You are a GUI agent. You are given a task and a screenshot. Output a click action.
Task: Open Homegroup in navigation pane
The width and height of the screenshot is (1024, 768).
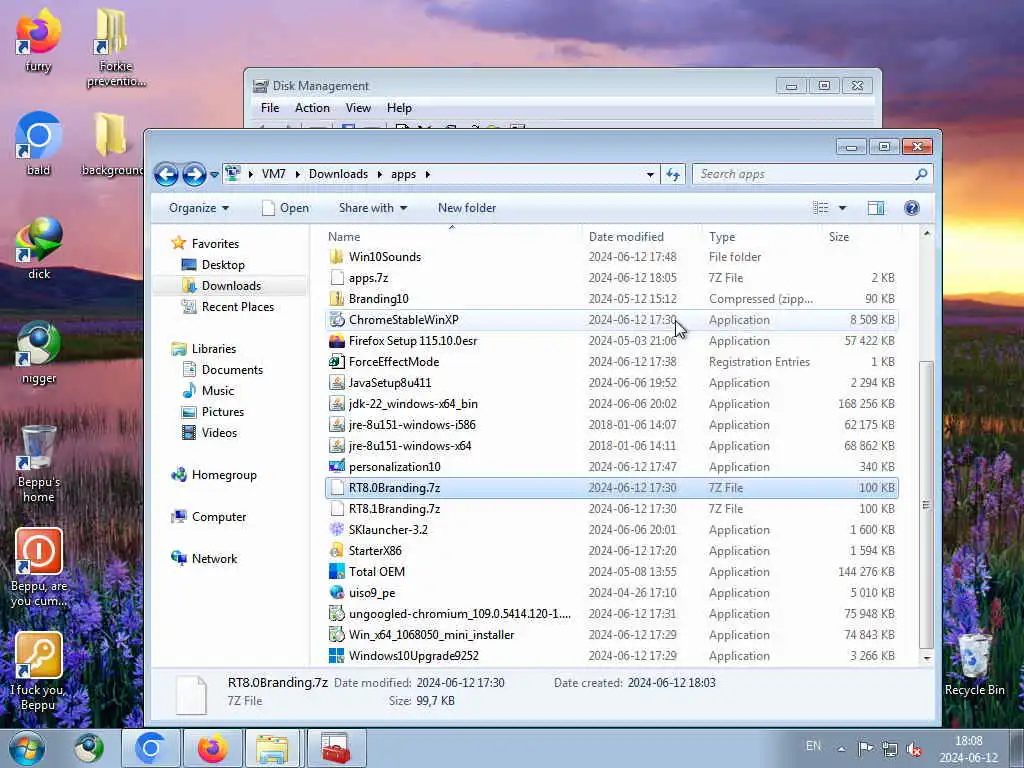223,475
